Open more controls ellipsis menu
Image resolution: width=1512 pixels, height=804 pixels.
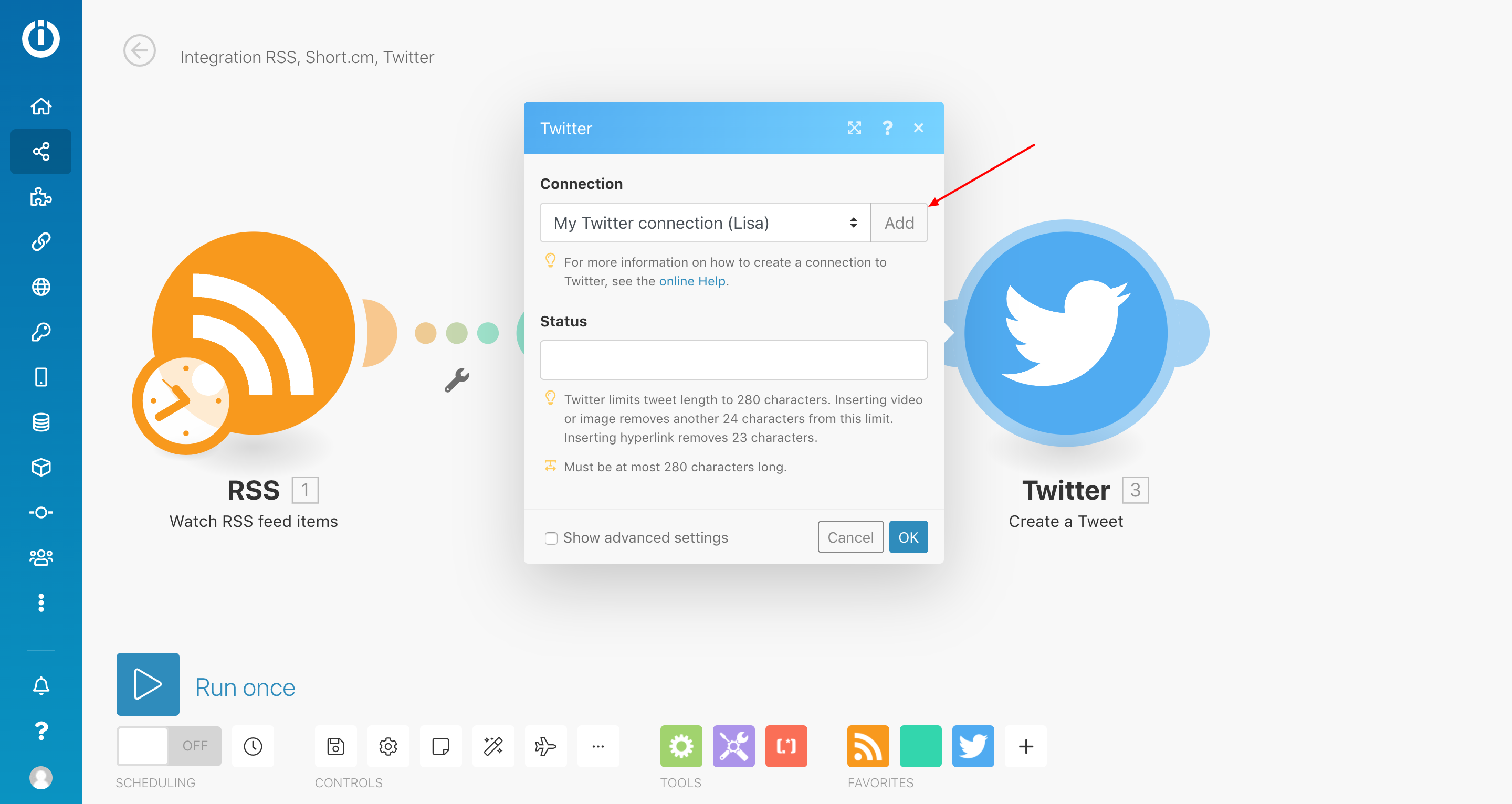[598, 746]
